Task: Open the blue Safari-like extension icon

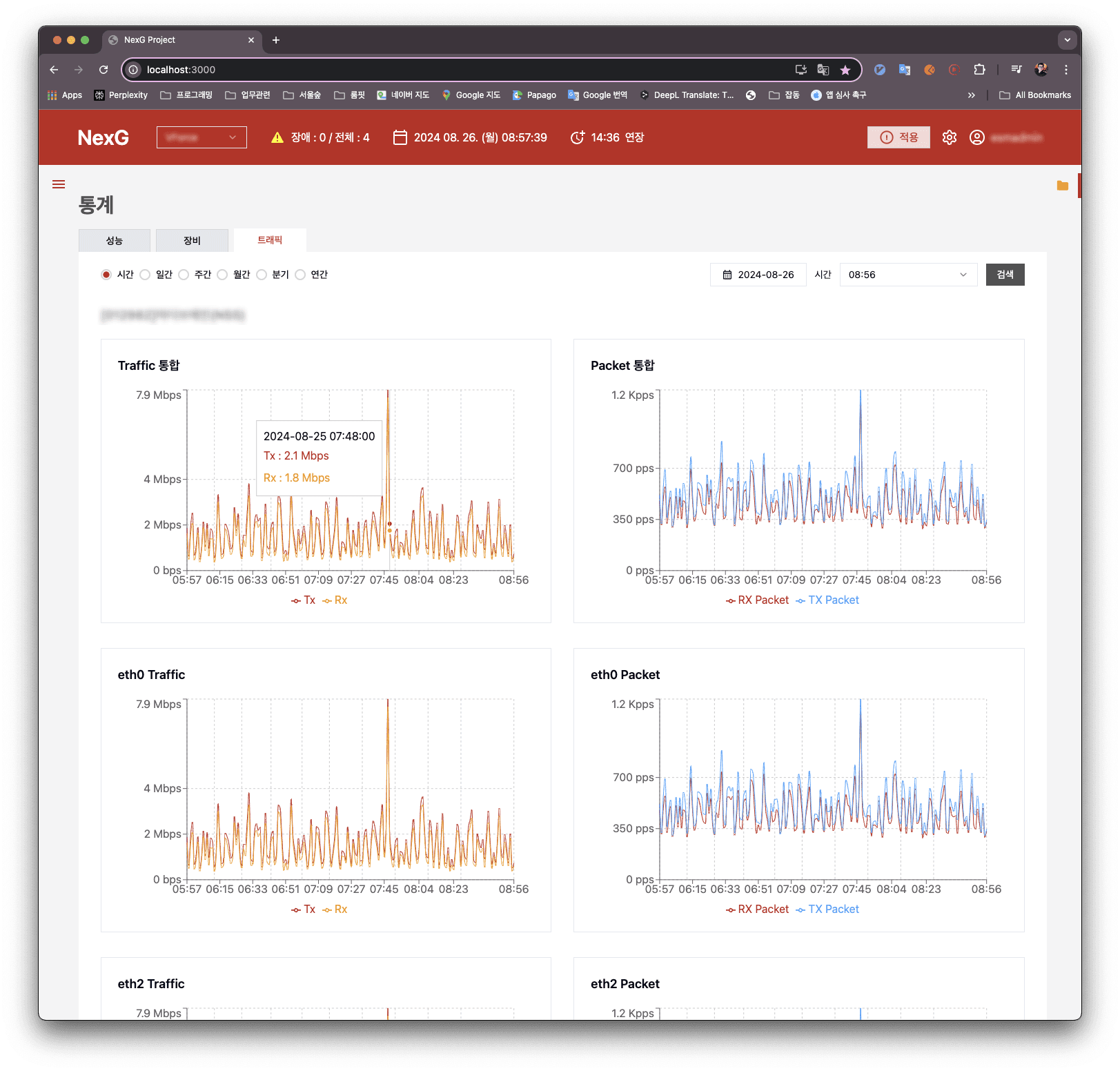Action: pyautogui.click(x=880, y=70)
